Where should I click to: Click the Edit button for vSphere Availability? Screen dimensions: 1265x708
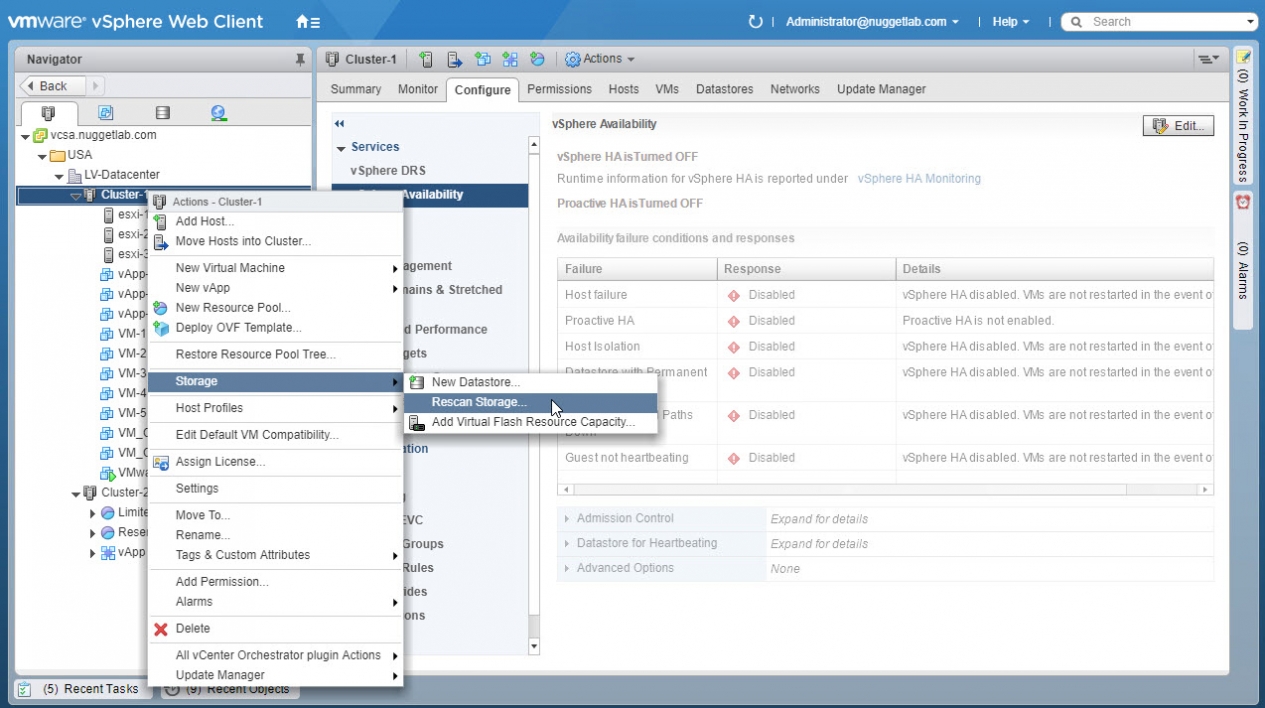[1178, 126]
